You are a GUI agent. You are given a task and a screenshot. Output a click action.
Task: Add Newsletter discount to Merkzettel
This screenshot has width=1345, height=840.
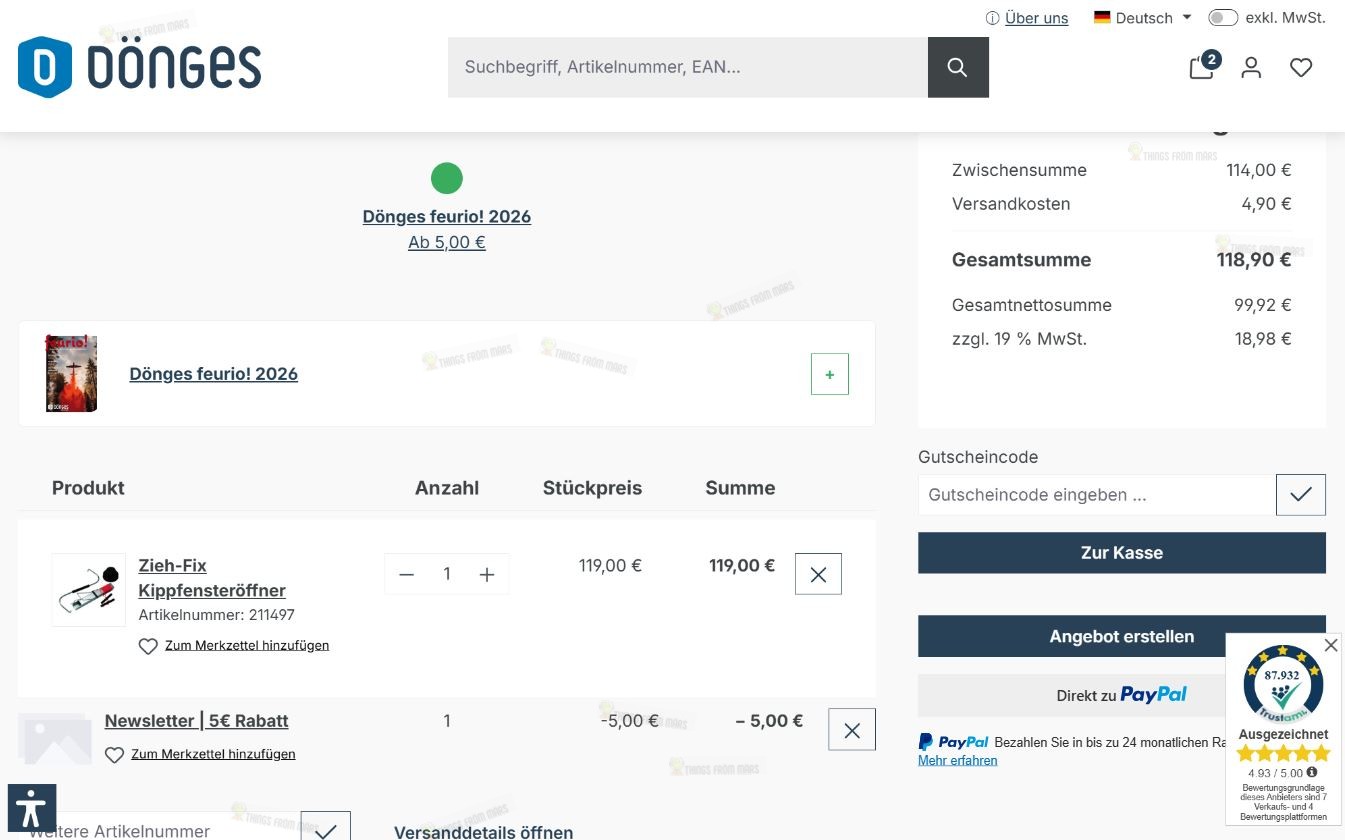200,754
